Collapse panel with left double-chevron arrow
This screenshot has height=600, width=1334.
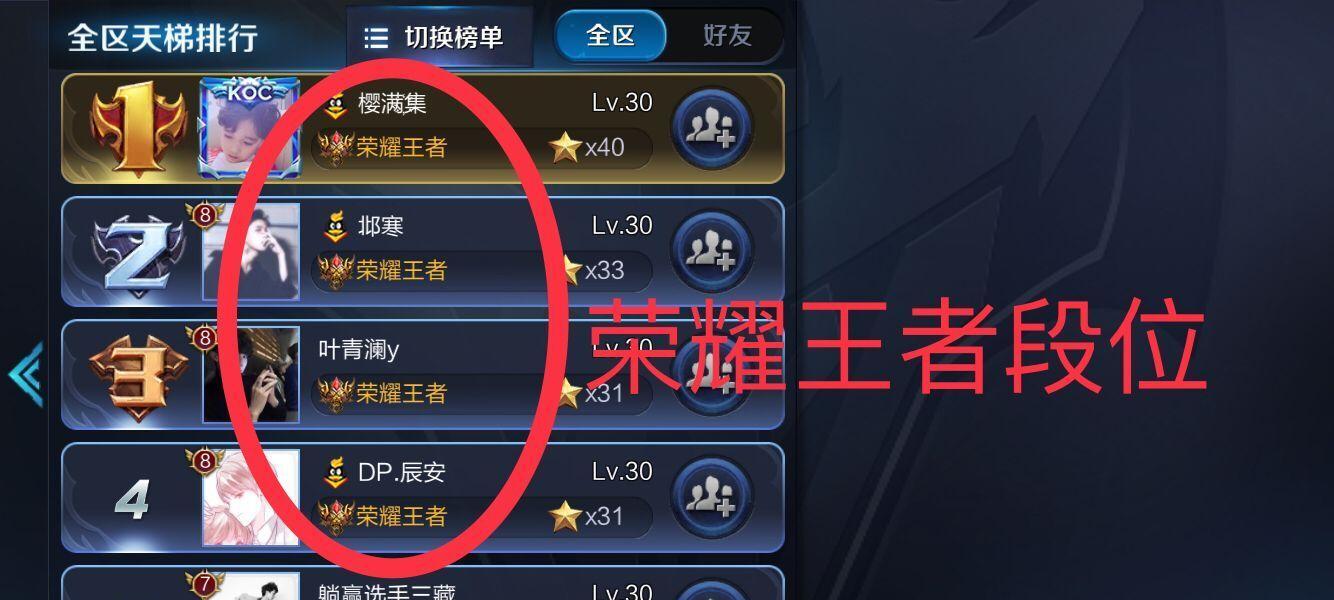click(25, 374)
